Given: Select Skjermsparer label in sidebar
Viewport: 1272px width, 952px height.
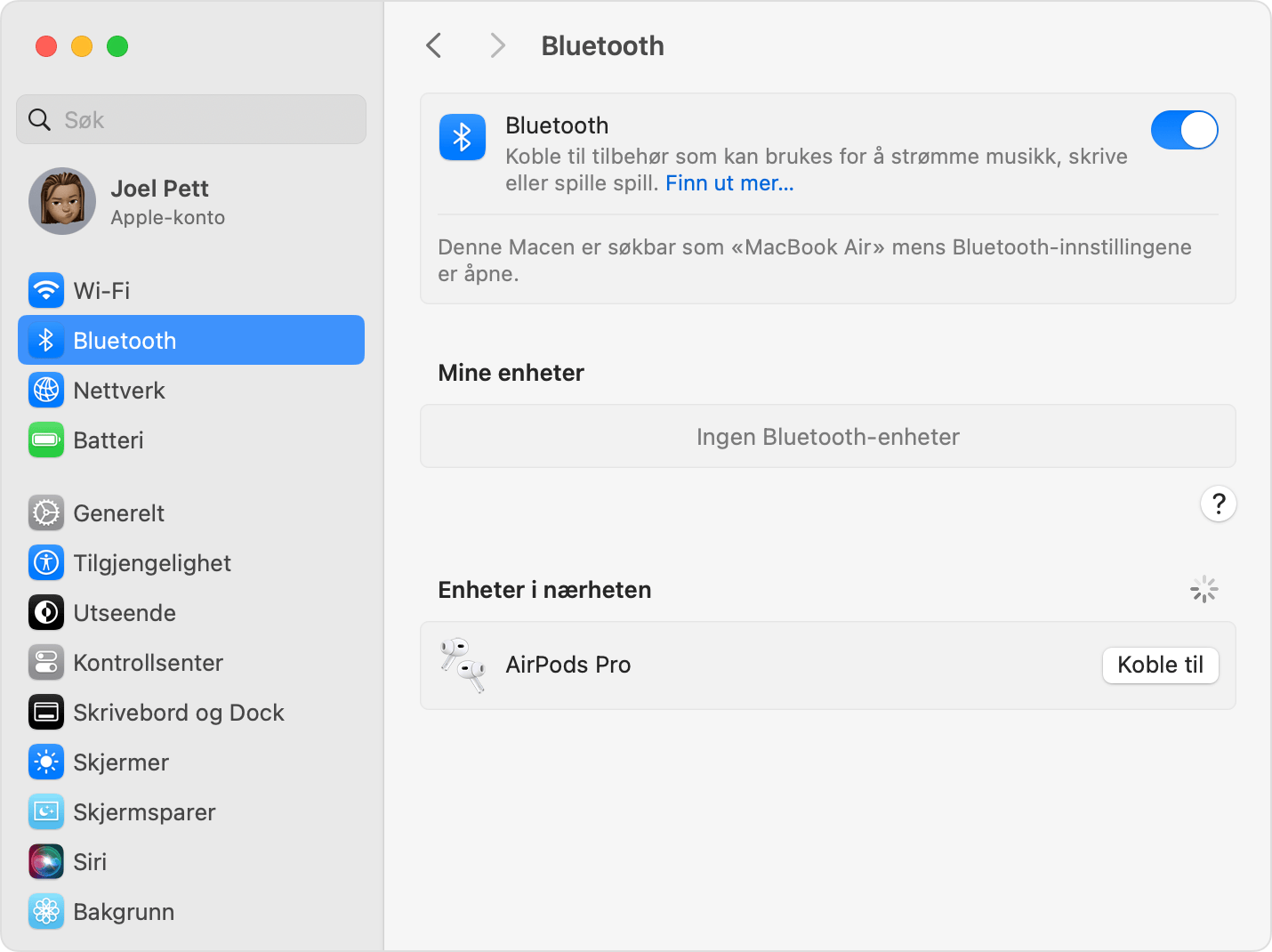Looking at the screenshot, I should click(x=144, y=812).
